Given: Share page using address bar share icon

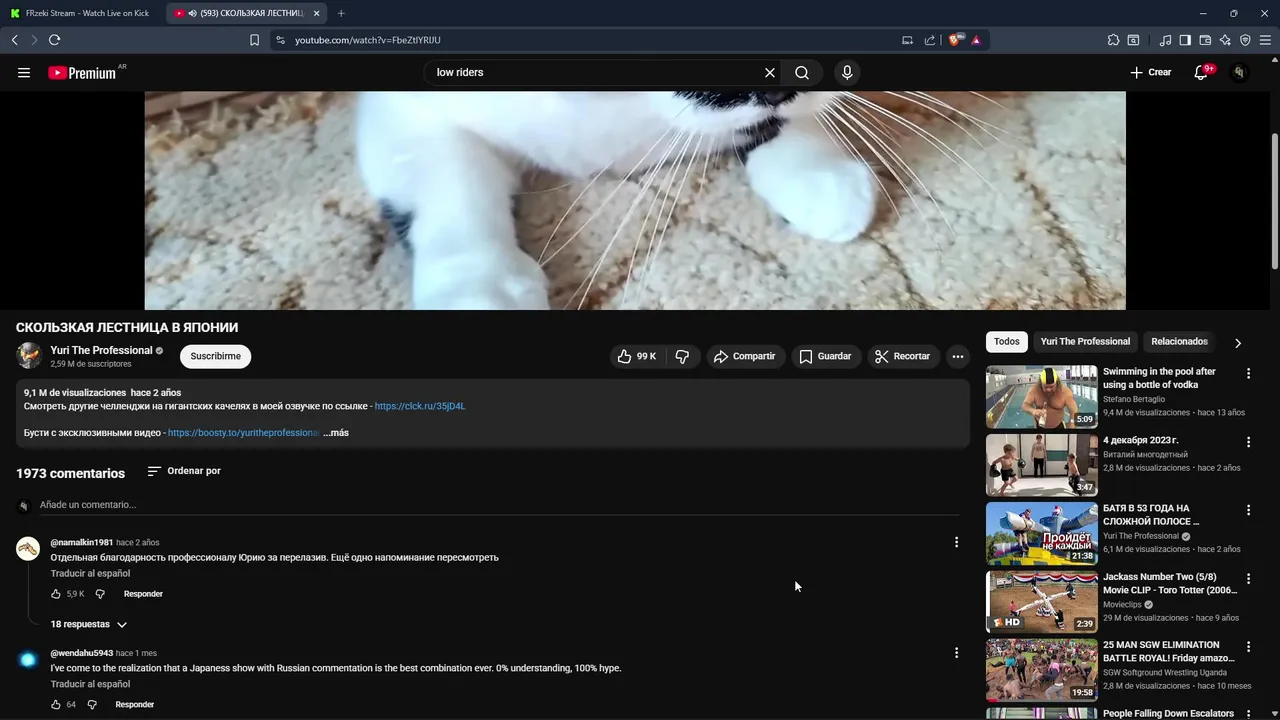Looking at the screenshot, I should click(930, 40).
